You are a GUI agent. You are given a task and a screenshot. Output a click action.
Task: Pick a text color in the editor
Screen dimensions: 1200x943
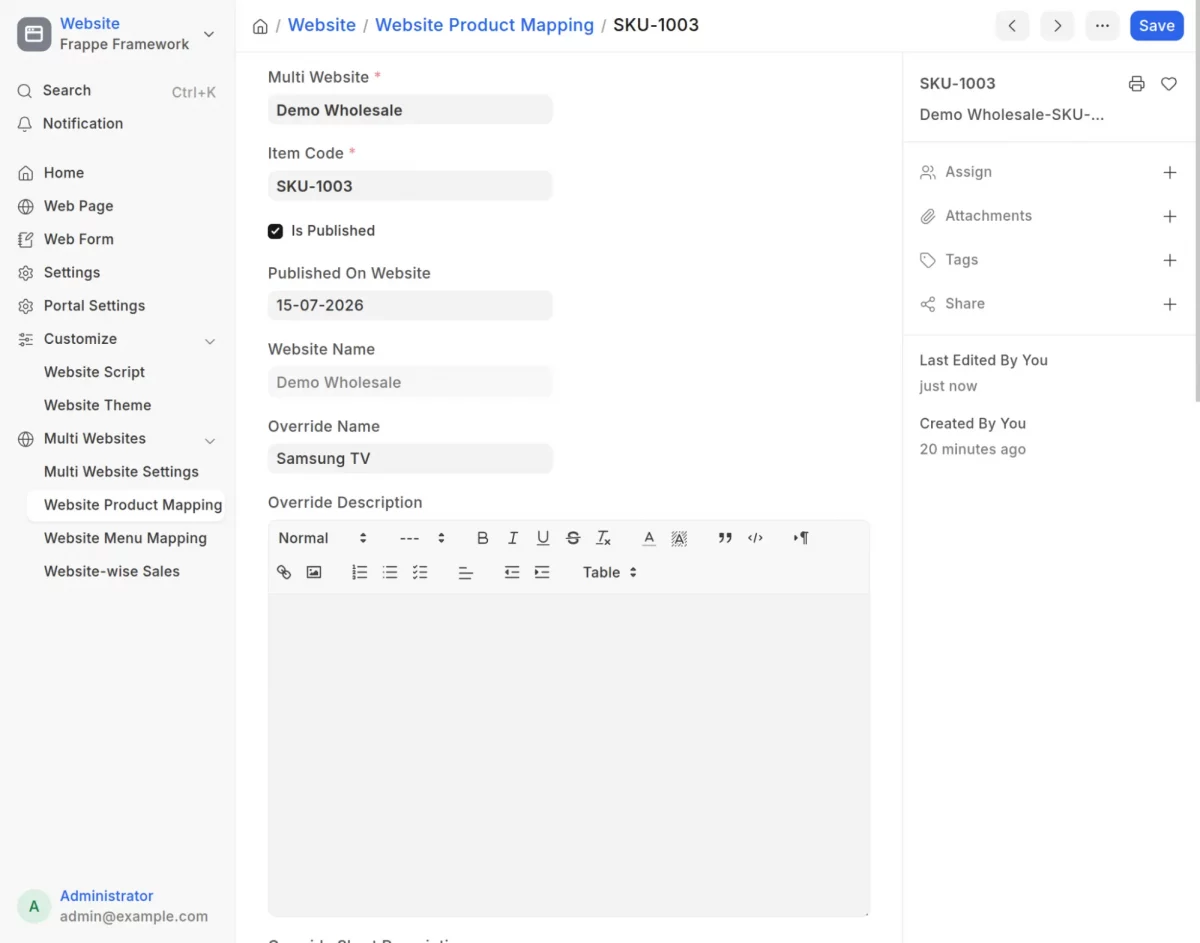tap(649, 538)
